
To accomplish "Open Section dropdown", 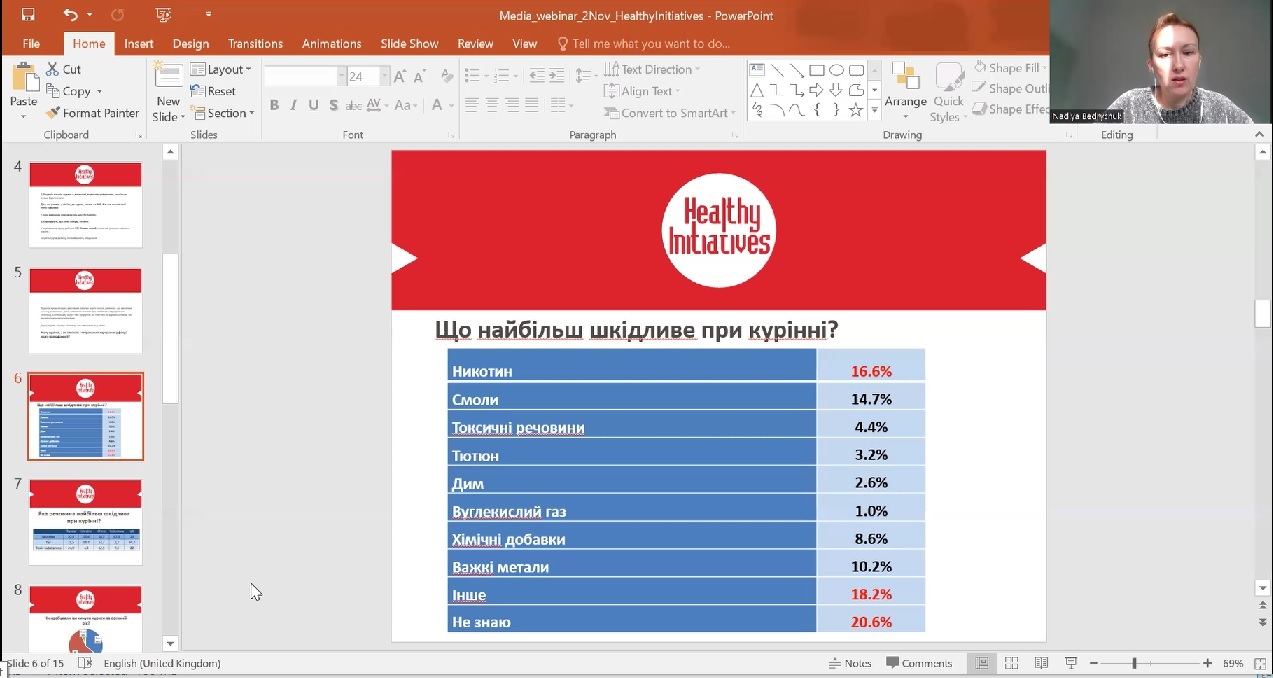I will 222,113.
